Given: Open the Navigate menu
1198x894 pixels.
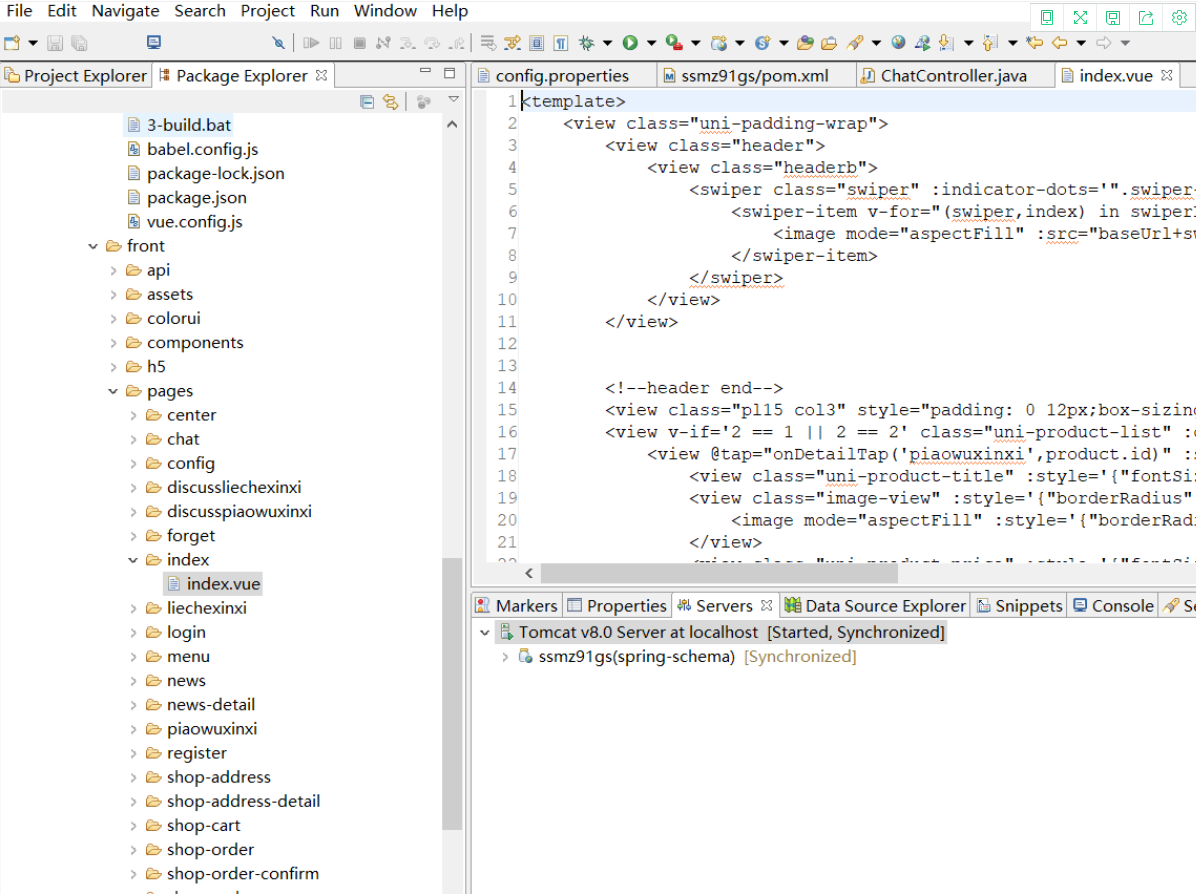Looking at the screenshot, I should [x=125, y=11].
